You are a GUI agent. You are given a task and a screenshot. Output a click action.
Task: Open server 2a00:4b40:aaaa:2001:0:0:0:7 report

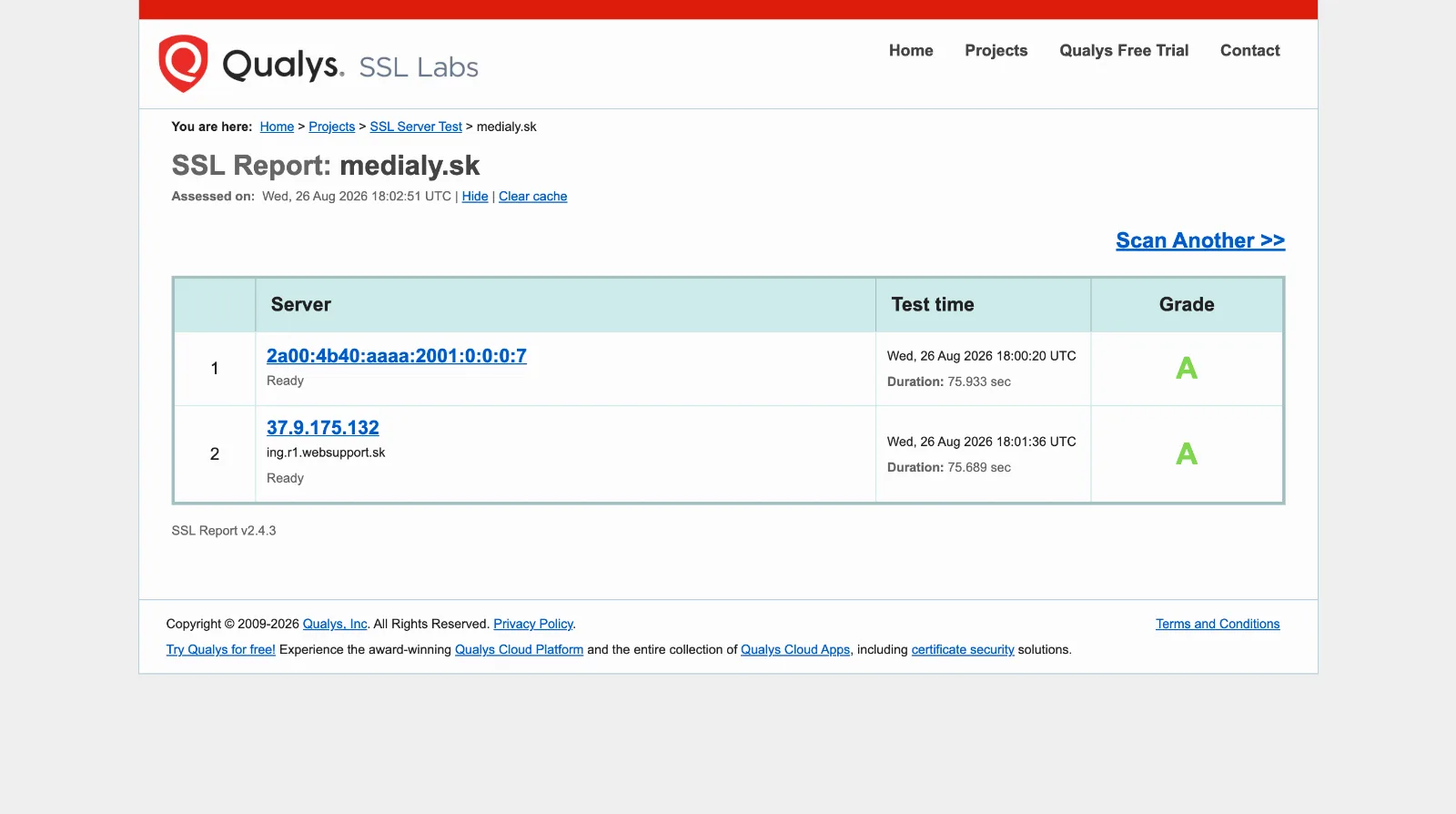coord(397,356)
